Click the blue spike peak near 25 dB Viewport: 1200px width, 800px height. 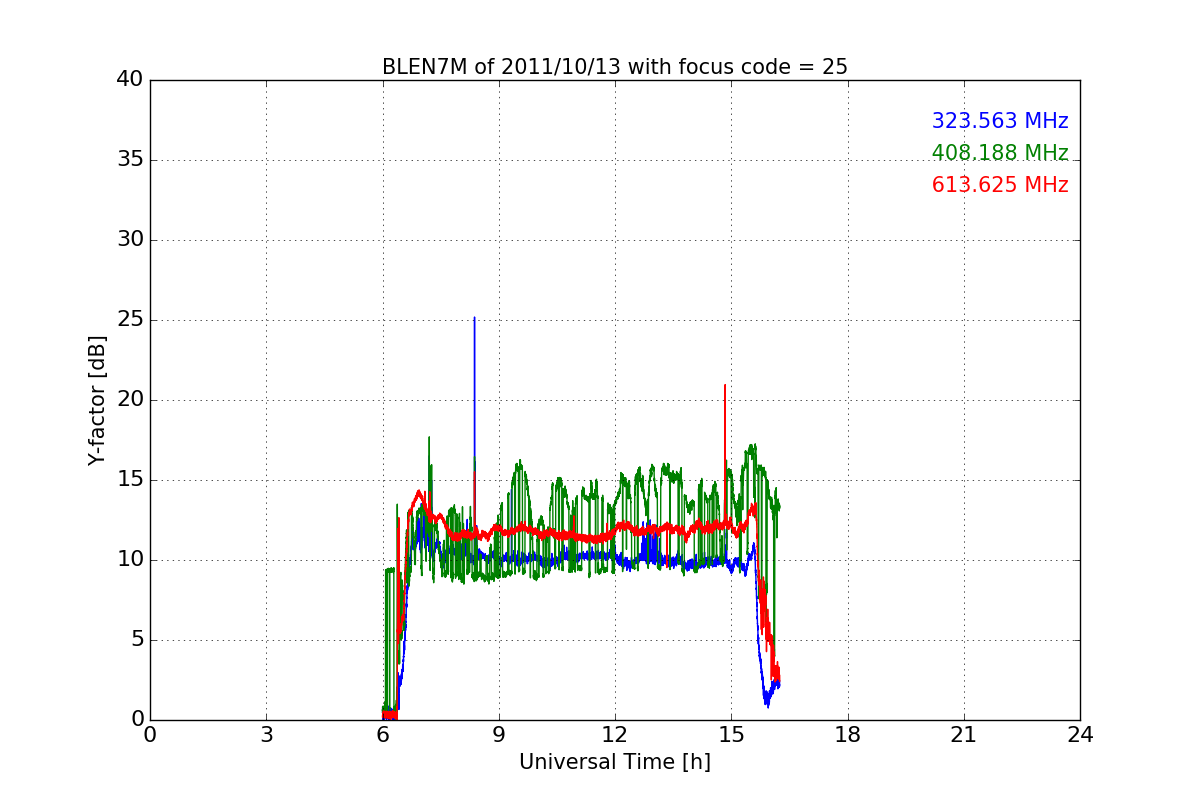(474, 318)
